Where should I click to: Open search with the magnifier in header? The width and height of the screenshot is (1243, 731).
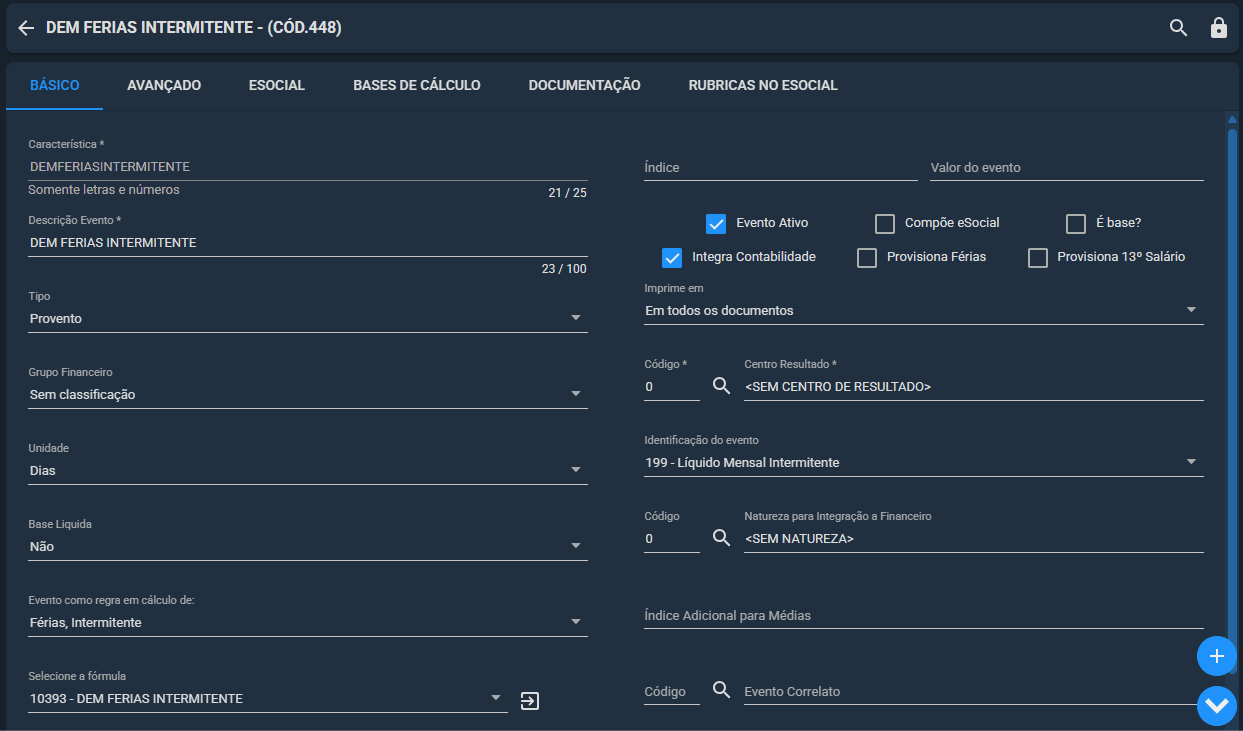[1179, 28]
